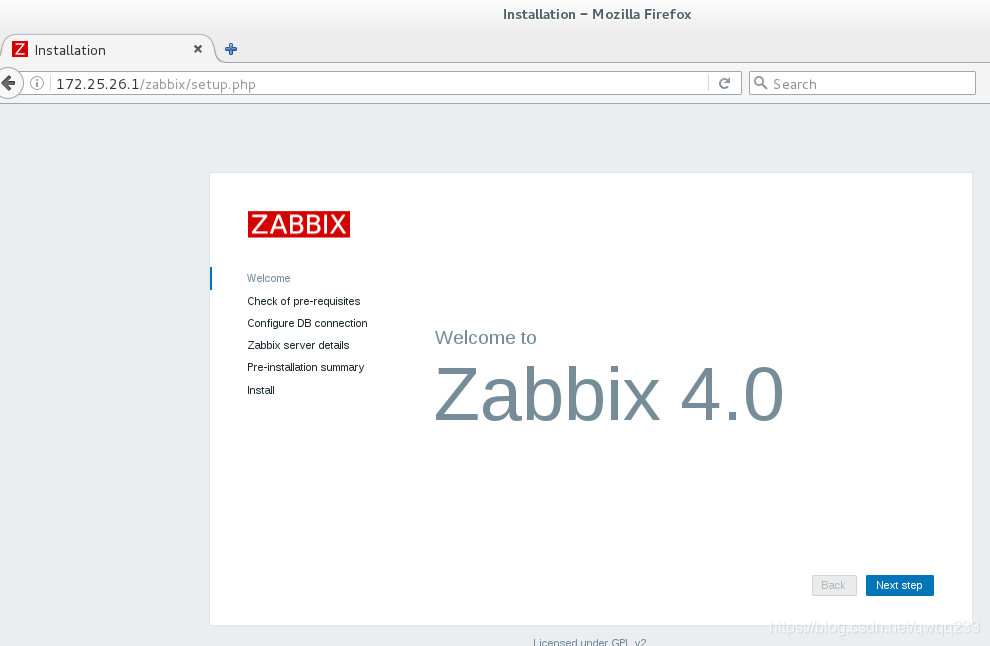Image resolution: width=990 pixels, height=646 pixels.
Task: Select Check of pre-requisites step
Action: click(x=304, y=301)
